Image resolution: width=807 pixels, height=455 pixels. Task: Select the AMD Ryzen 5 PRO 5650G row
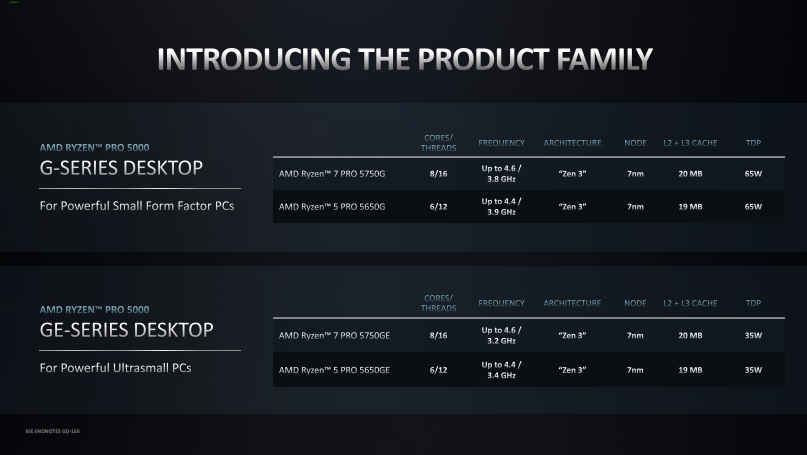tap(529, 206)
